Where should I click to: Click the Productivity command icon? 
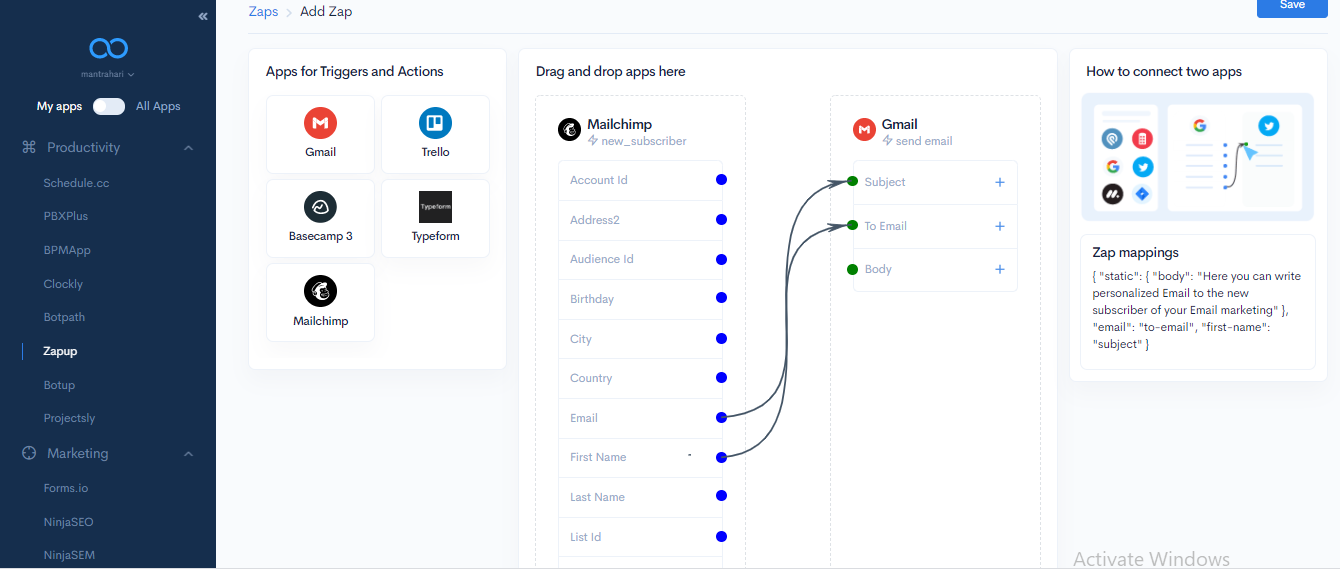(29, 147)
